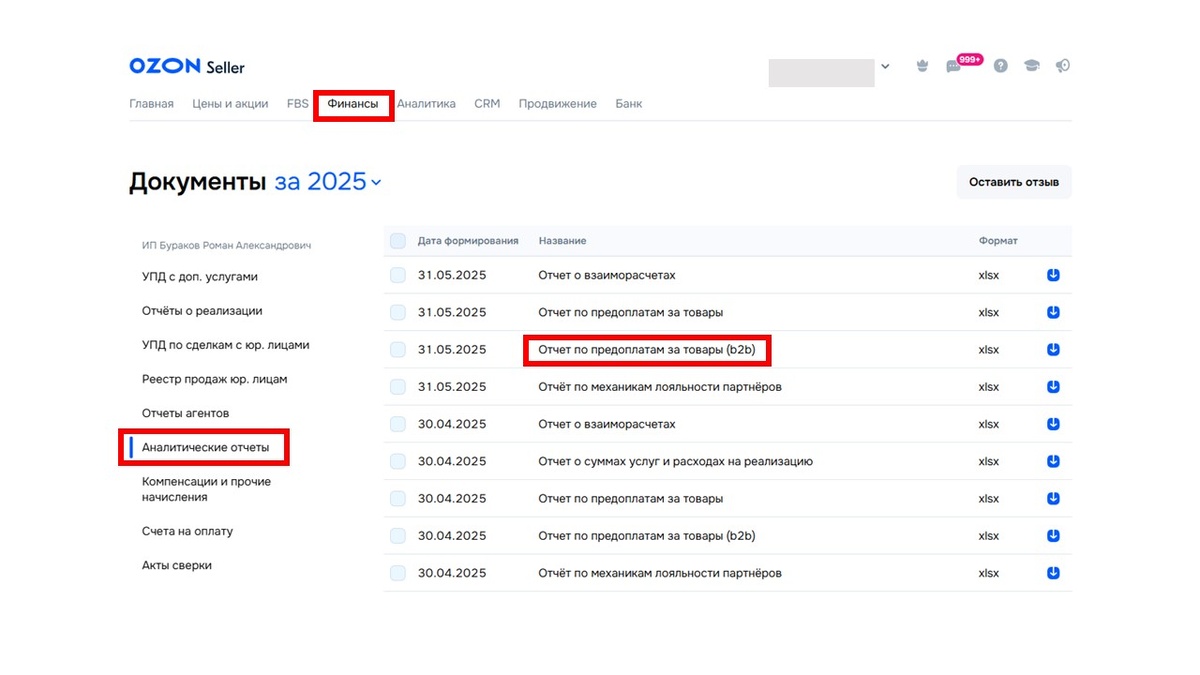This screenshot has height=675, width=1200.
Task: Open the Аналитика menu item
Action: (x=426, y=104)
